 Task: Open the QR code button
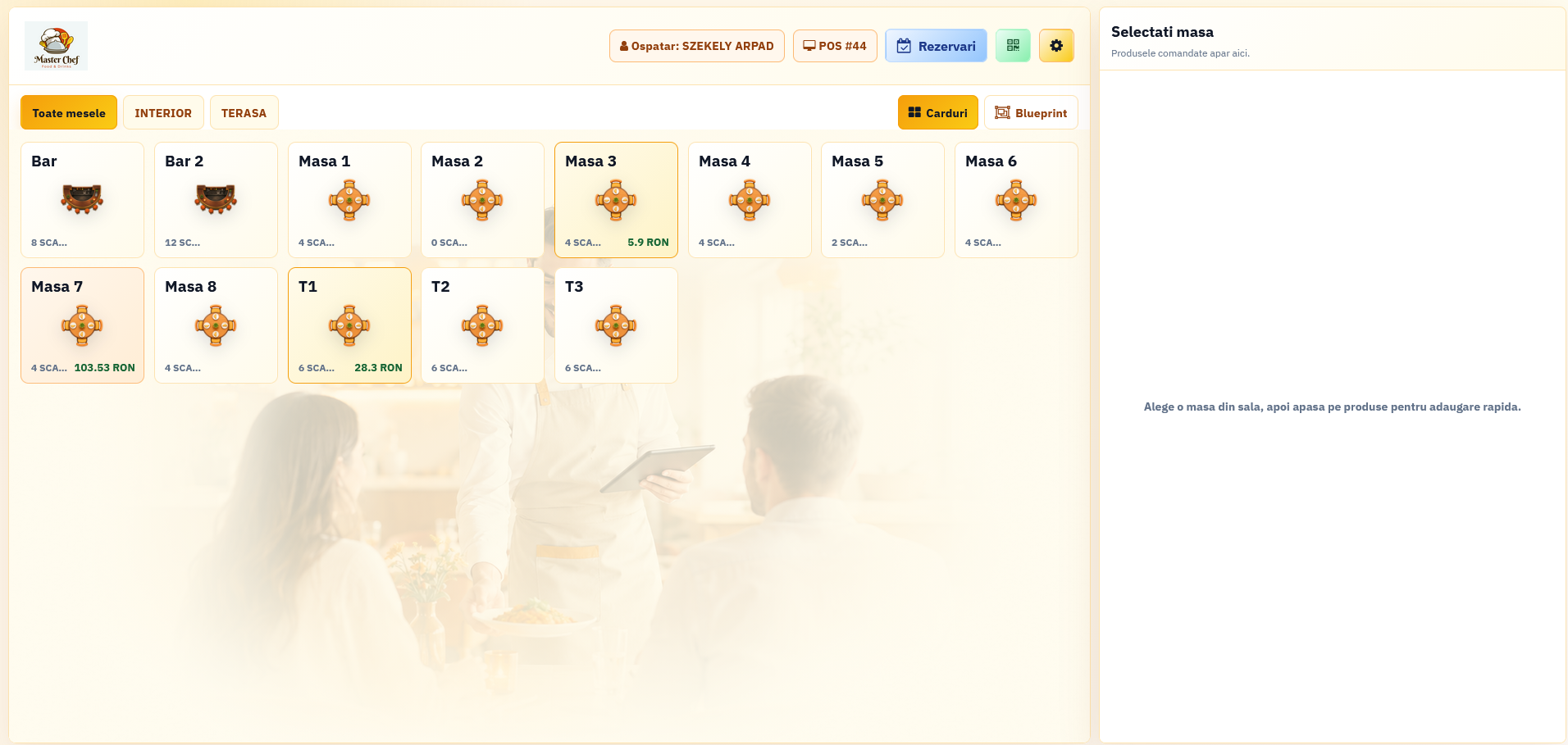(1013, 46)
